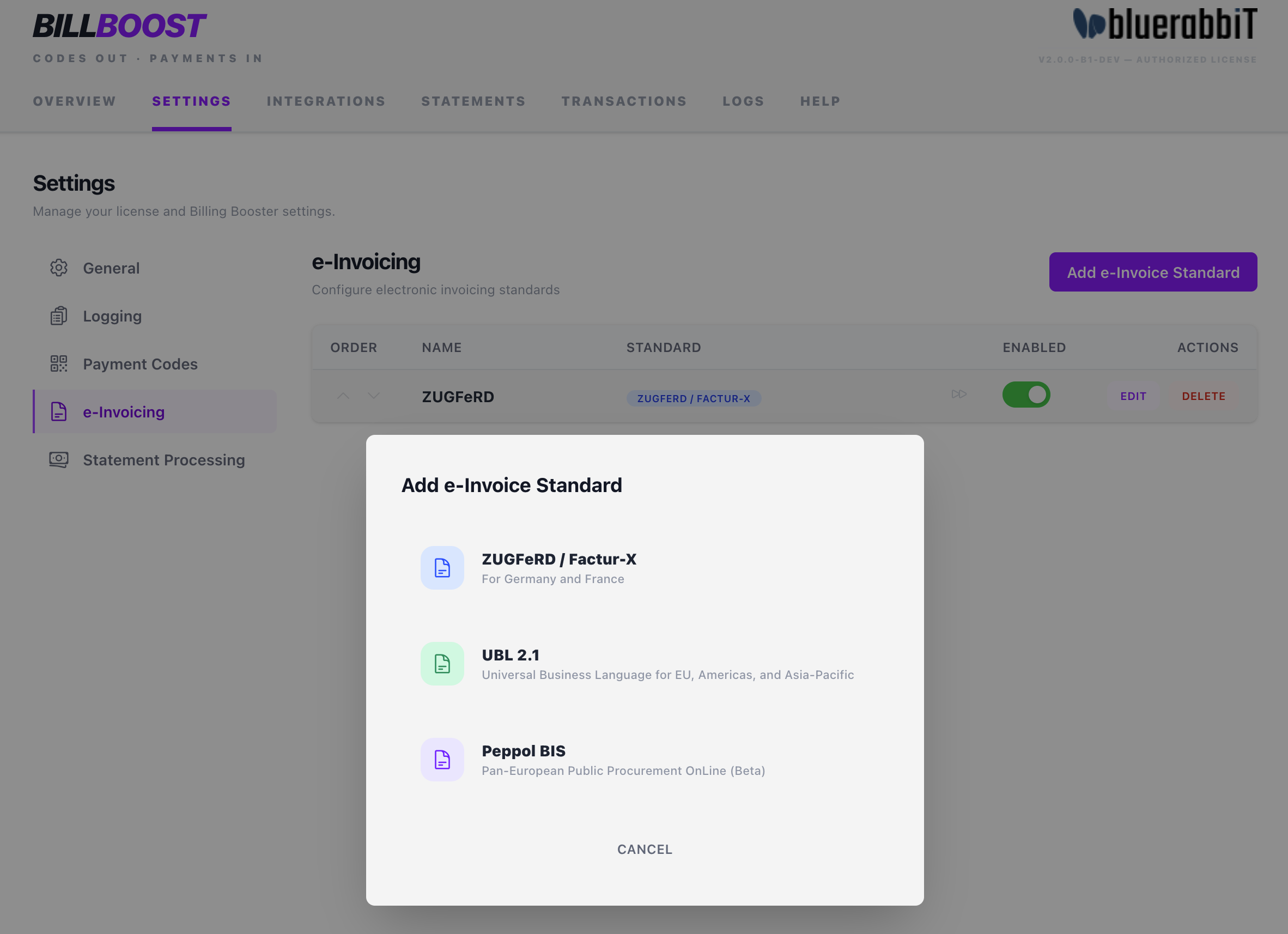Viewport: 1288px width, 934px height.
Task: Click Add e-Invoice Standard button
Action: 1153,272
